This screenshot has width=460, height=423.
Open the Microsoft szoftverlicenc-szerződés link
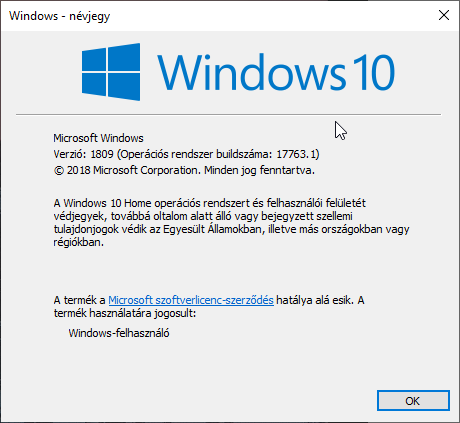(191, 300)
